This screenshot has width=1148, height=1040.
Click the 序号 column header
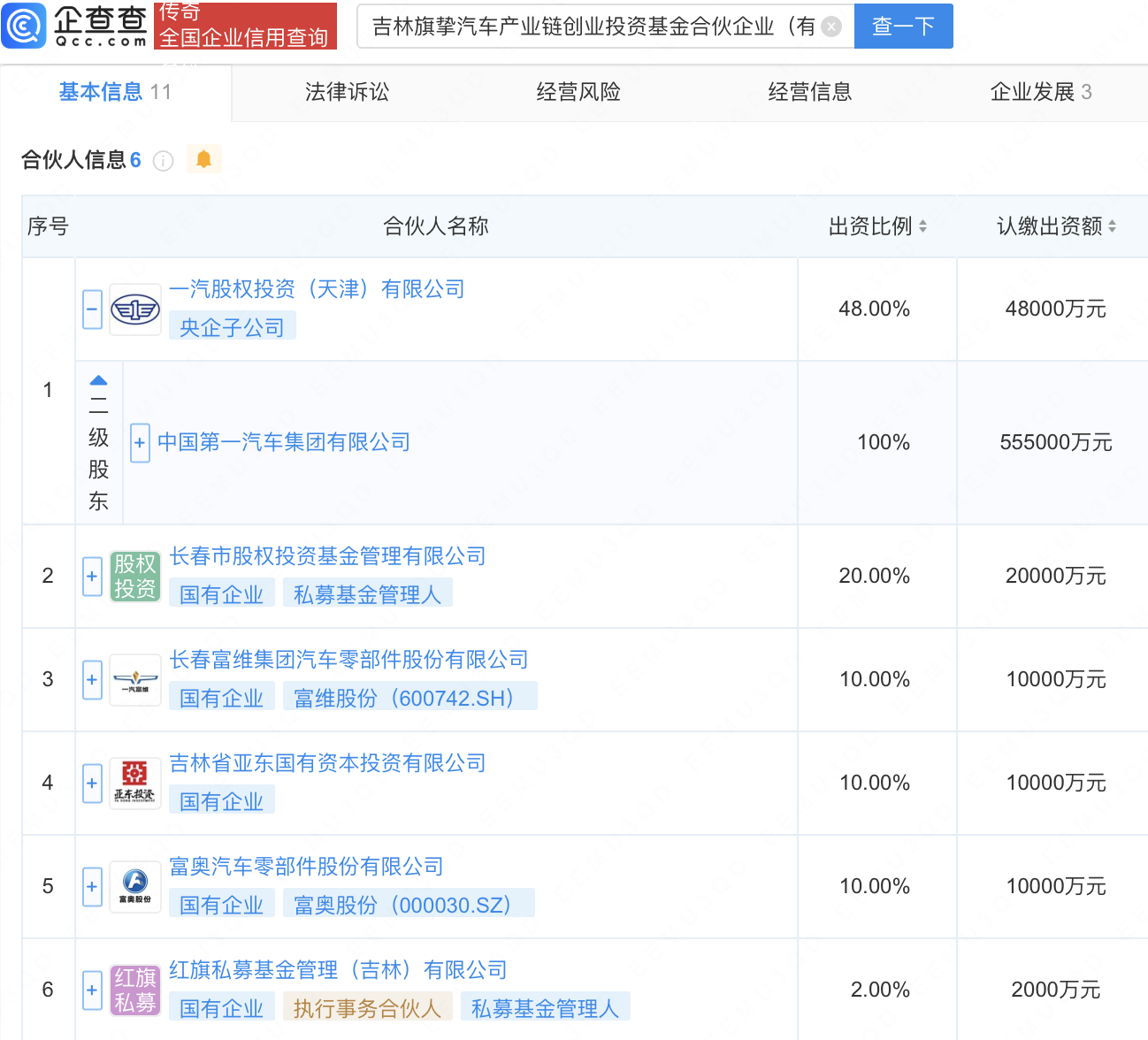point(48,226)
